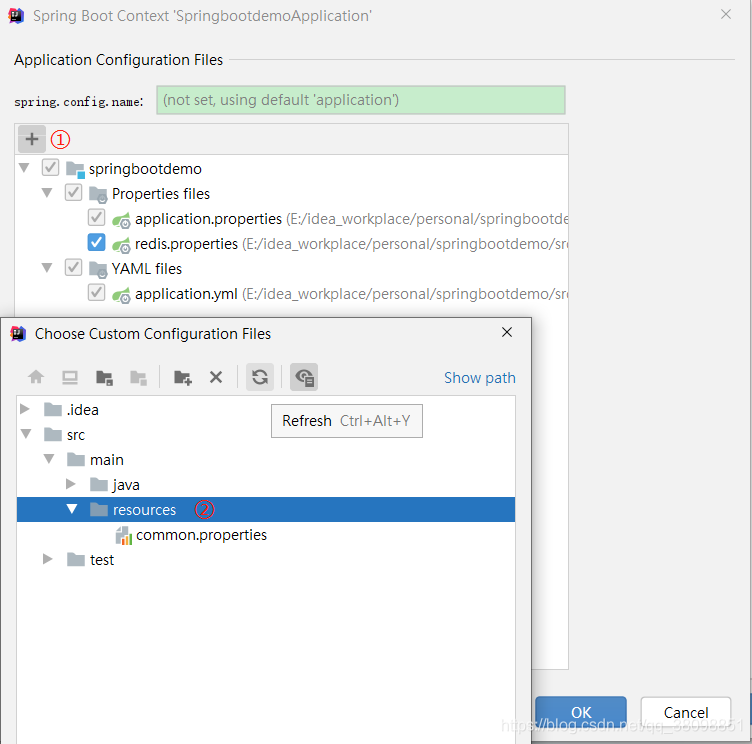
Task: Click the common.properties file icon
Action: coord(124,535)
